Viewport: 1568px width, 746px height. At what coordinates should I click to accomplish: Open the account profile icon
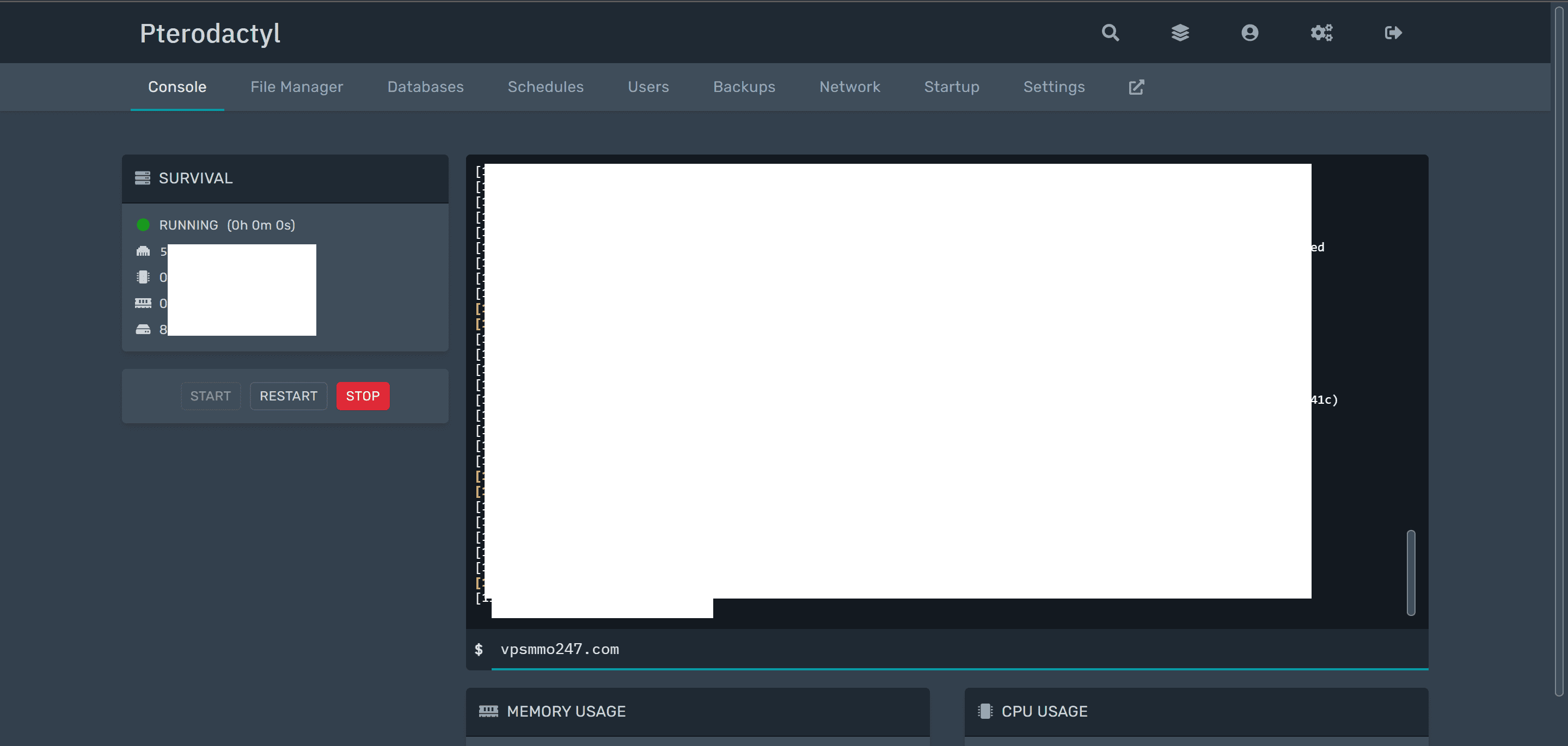(1249, 33)
